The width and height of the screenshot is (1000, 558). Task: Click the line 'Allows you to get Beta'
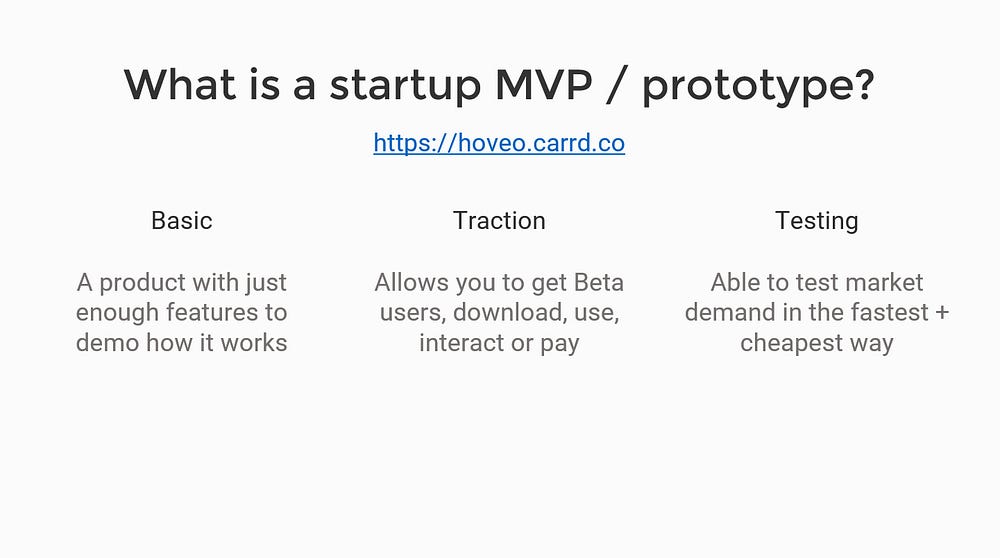(x=499, y=283)
